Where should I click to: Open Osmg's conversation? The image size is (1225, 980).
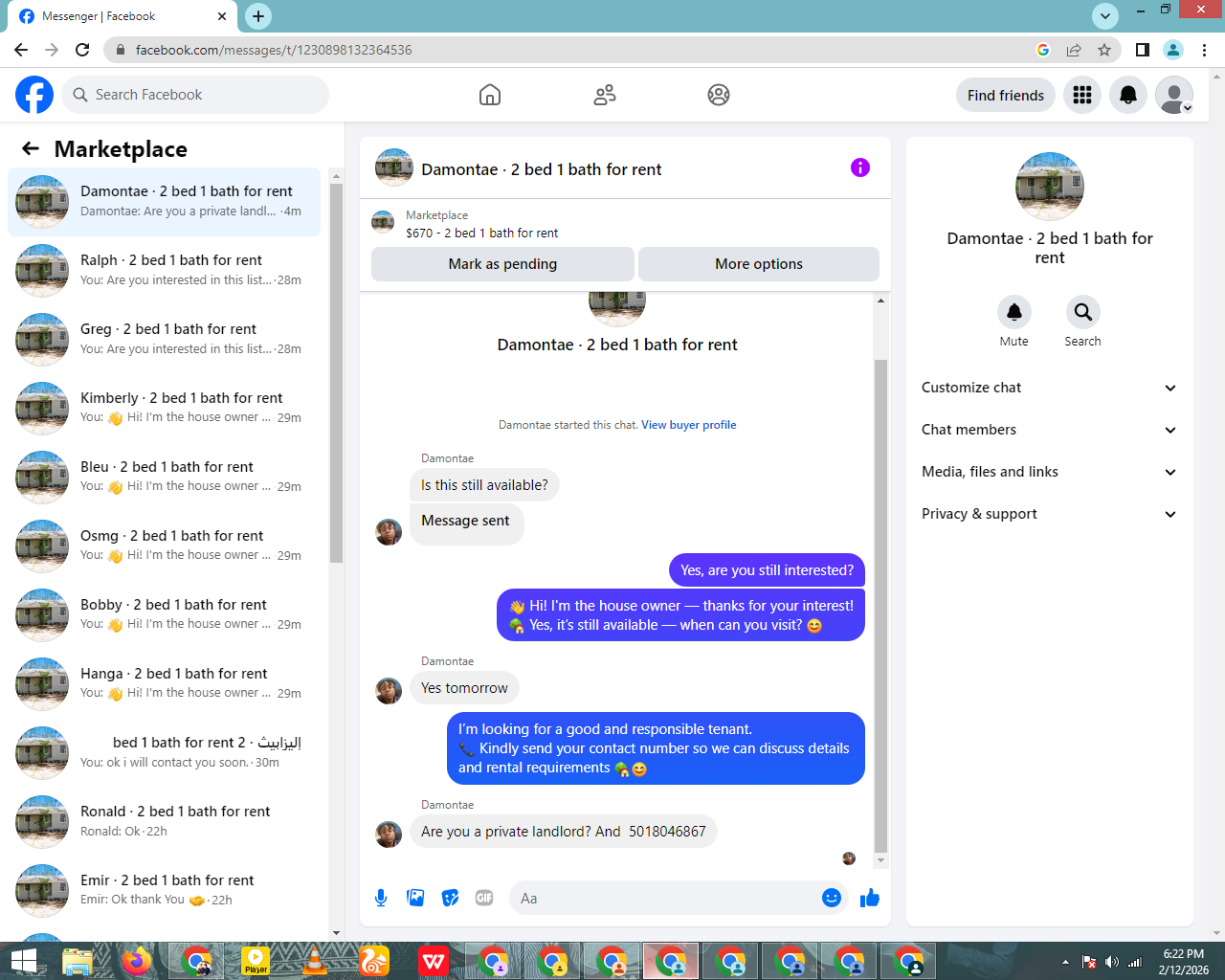pos(165,546)
